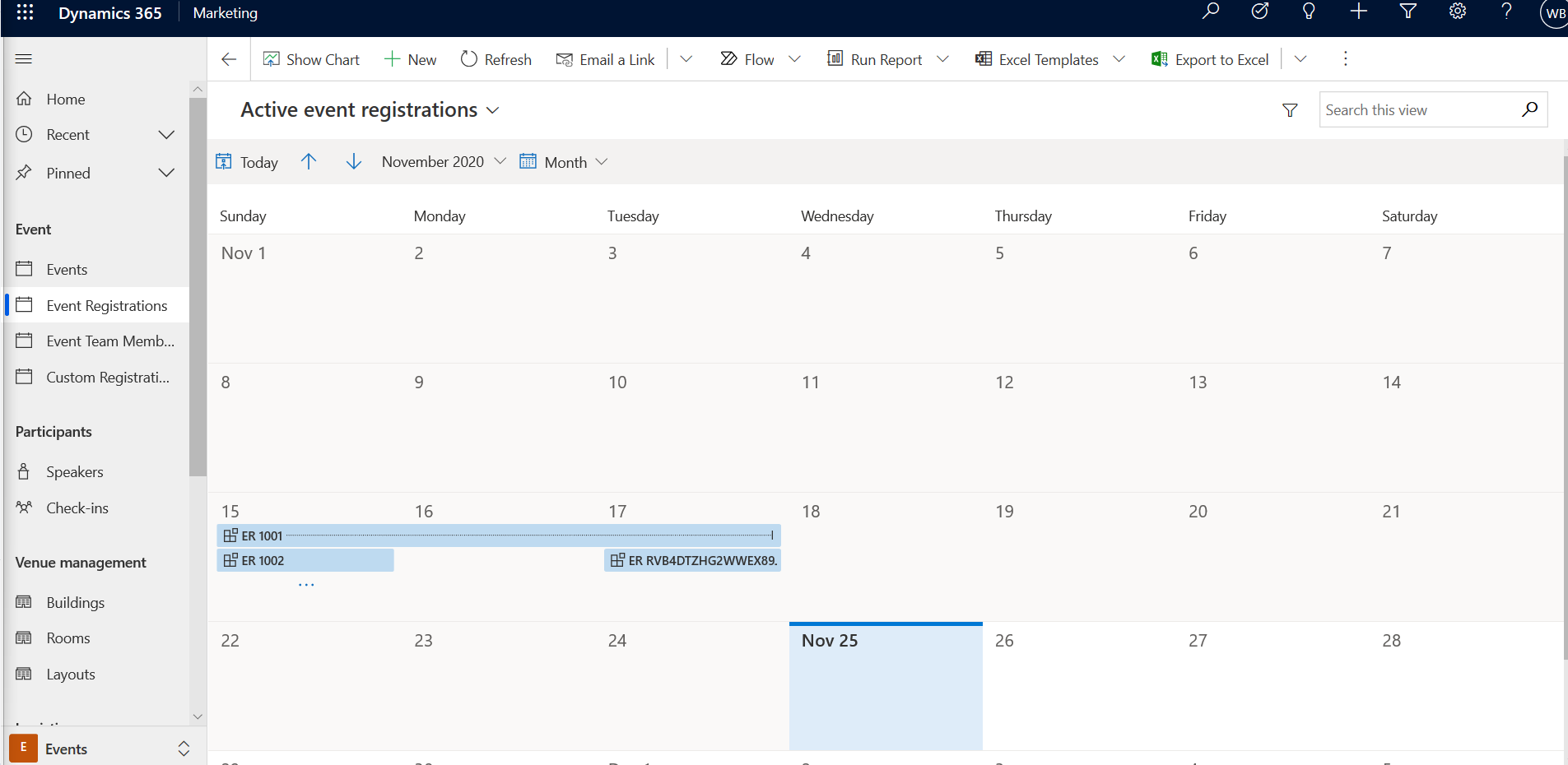1568x765 pixels.
Task: Click the global search magnifier icon
Action: (1210, 12)
